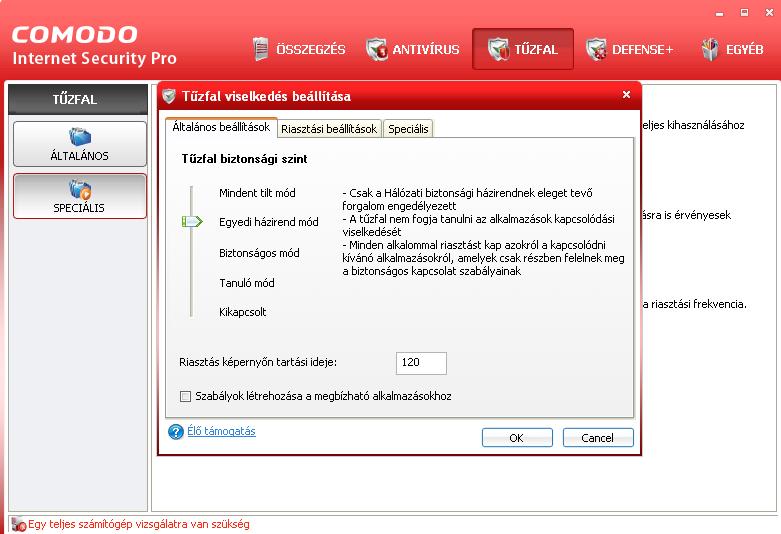
Task: Select the Egyedi házirend mód label
Action: coord(268,222)
